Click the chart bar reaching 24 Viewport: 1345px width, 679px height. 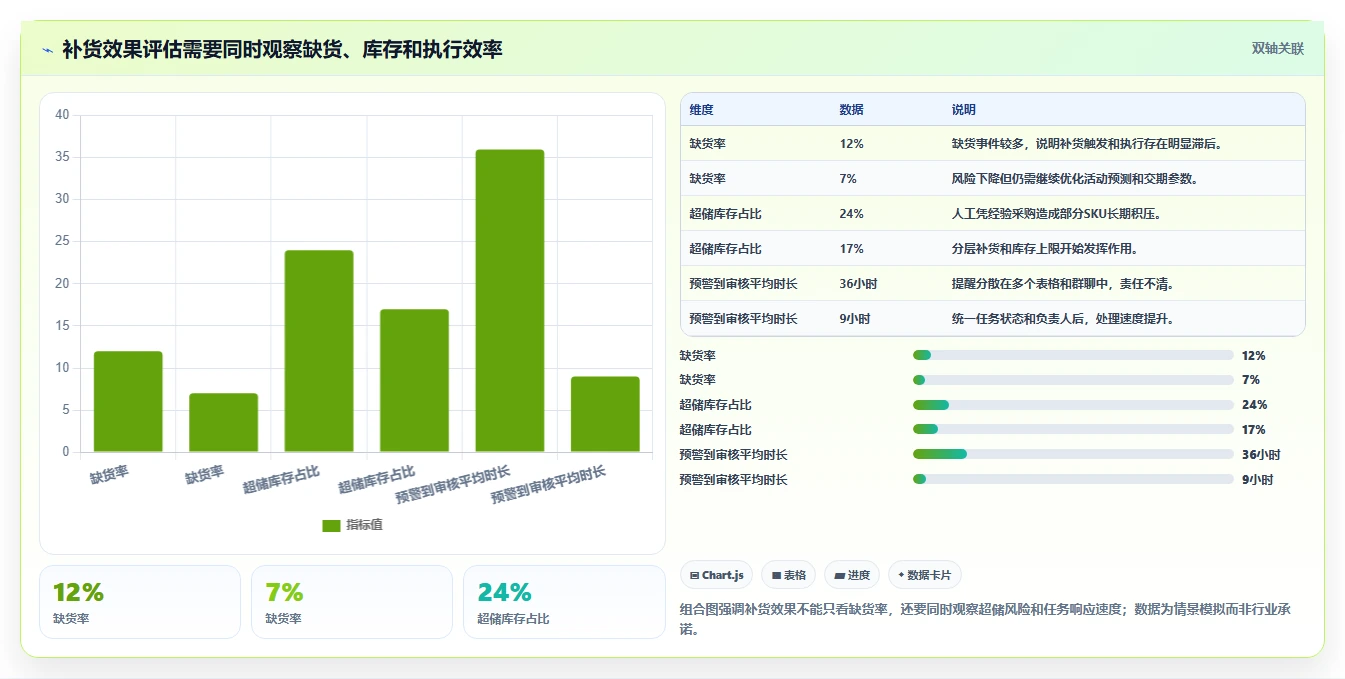pos(319,351)
